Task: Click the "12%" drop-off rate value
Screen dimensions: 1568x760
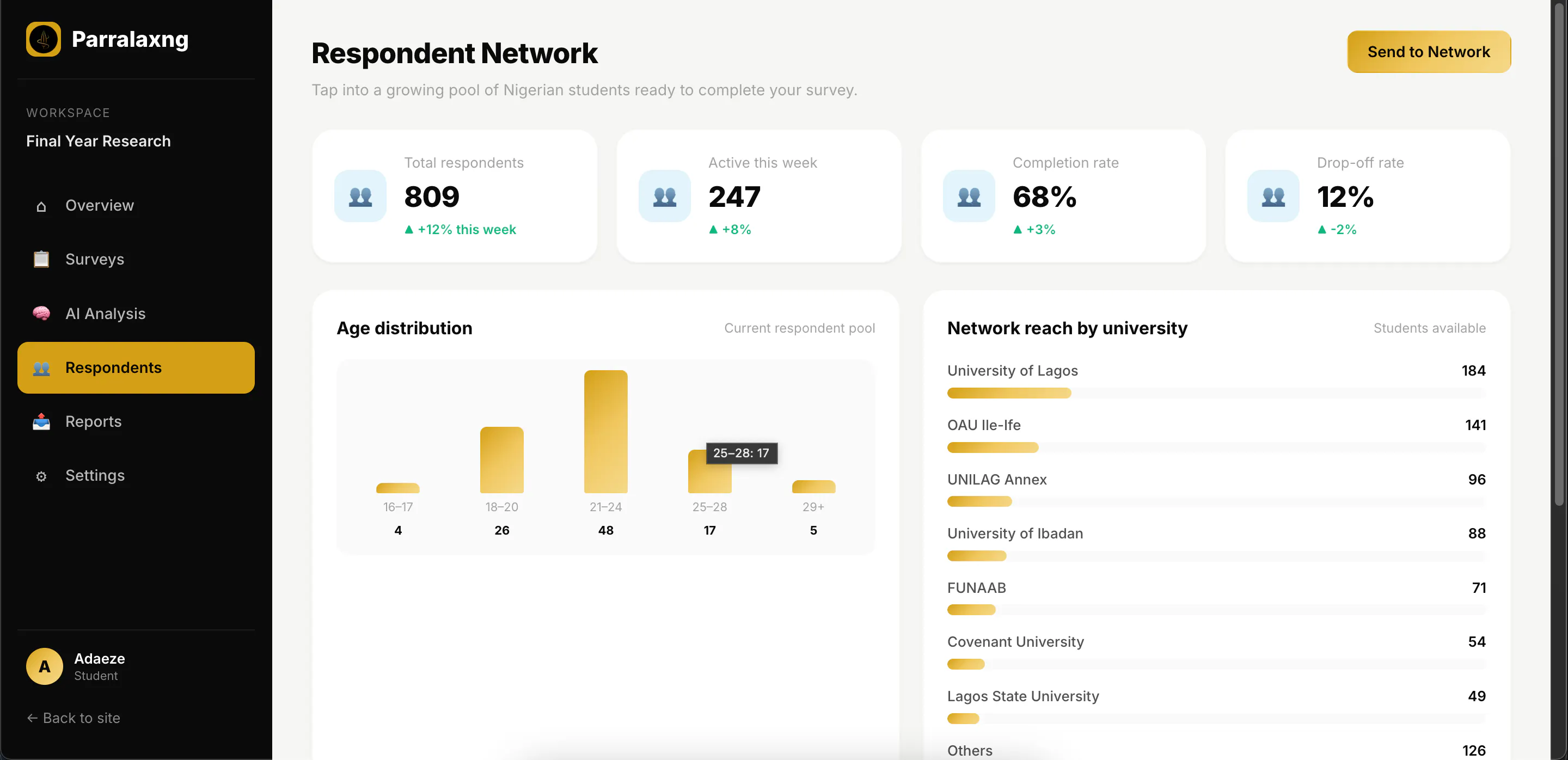Action: [x=1345, y=197]
